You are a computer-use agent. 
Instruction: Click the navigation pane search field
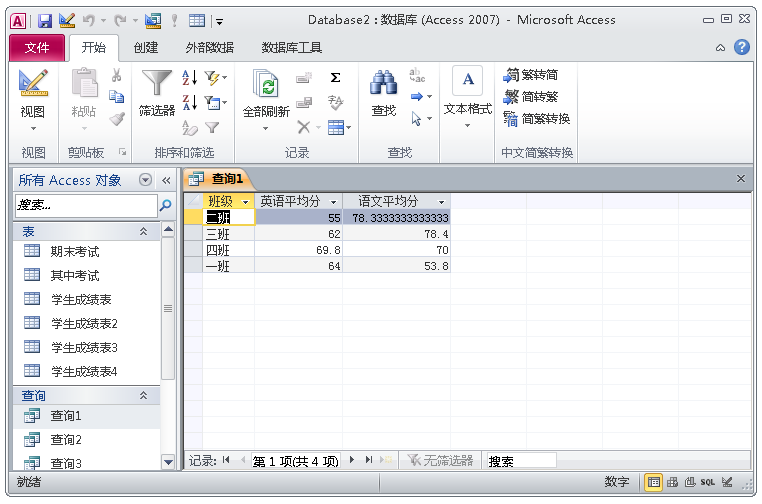tap(87, 205)
